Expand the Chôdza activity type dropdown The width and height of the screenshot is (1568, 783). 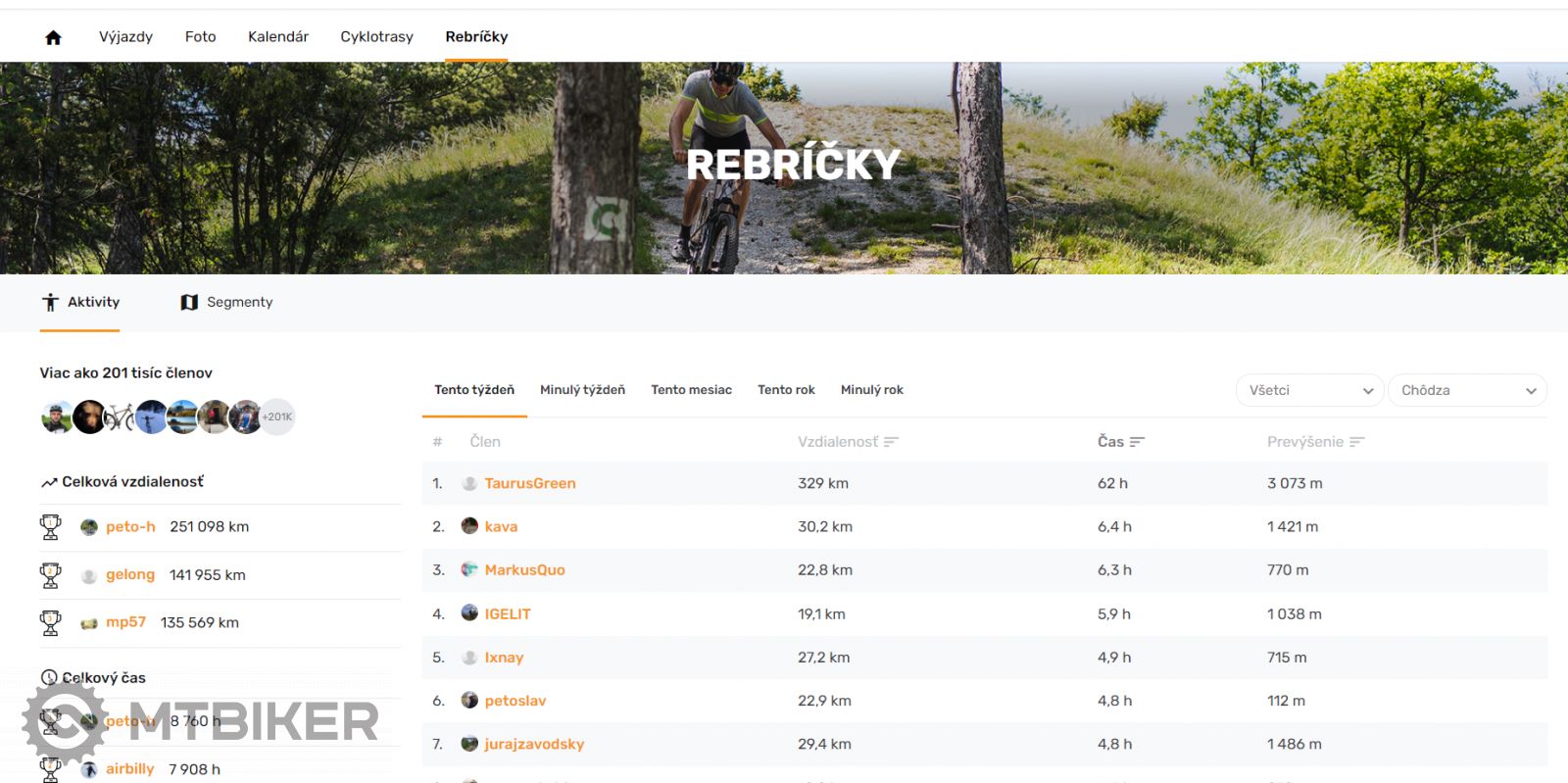click(1467, 390)
